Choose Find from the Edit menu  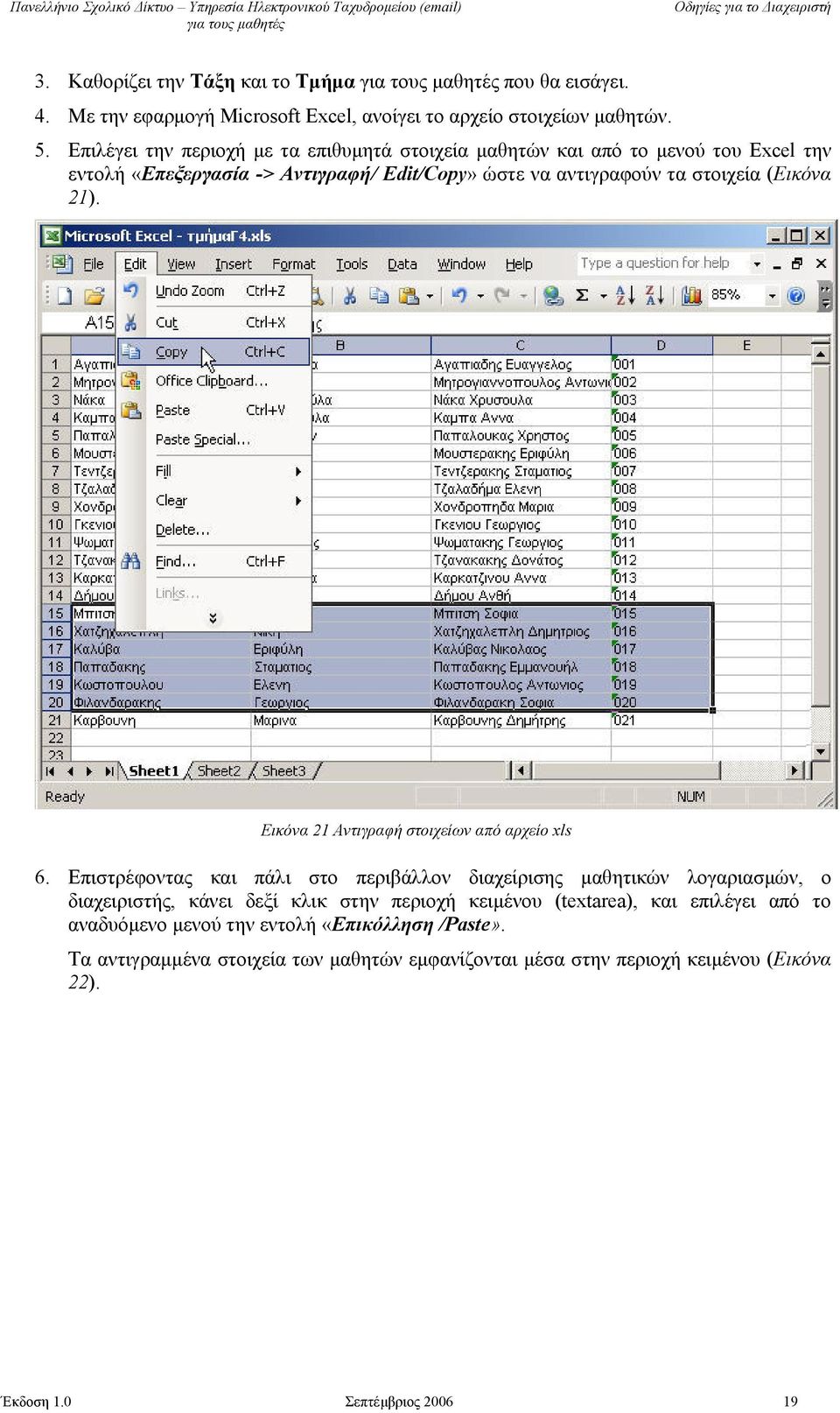click(x=214, y=561)
